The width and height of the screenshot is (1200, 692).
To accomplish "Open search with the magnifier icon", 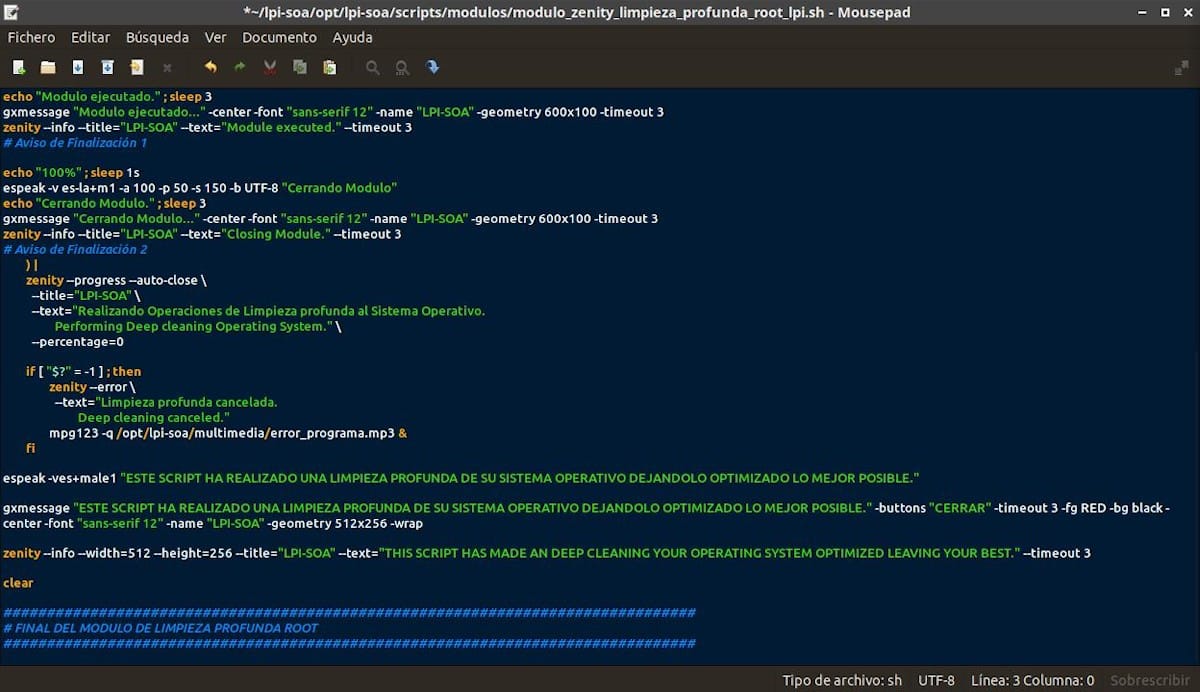I will (372, 67).
